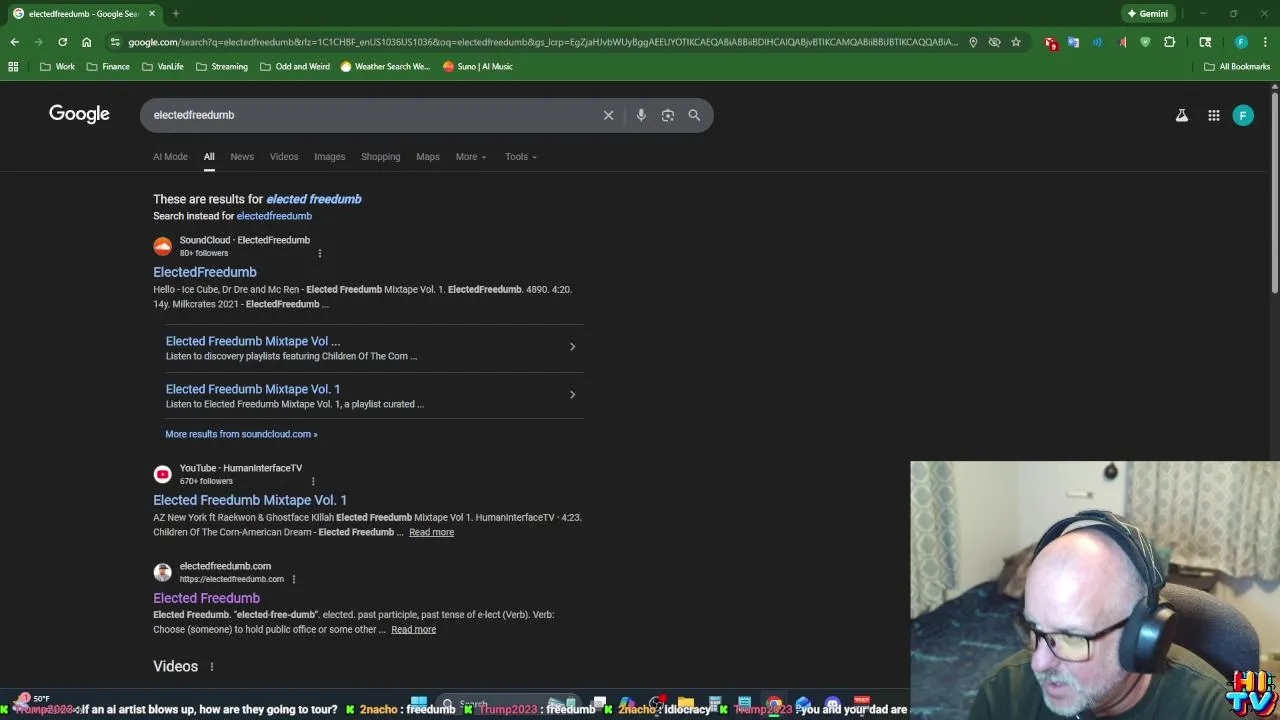Expand the More search filters dropdown
The image size is (1280, 720).
click(471, 157)
